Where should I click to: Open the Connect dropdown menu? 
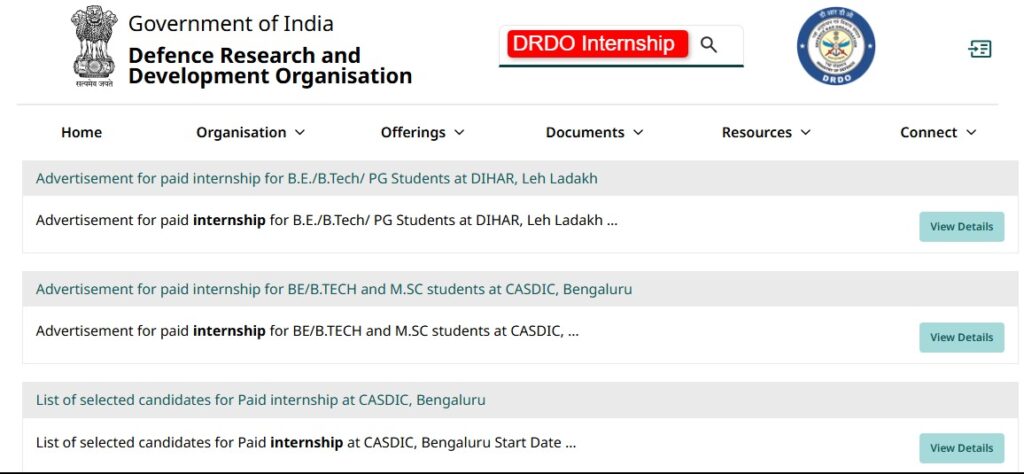938,132
